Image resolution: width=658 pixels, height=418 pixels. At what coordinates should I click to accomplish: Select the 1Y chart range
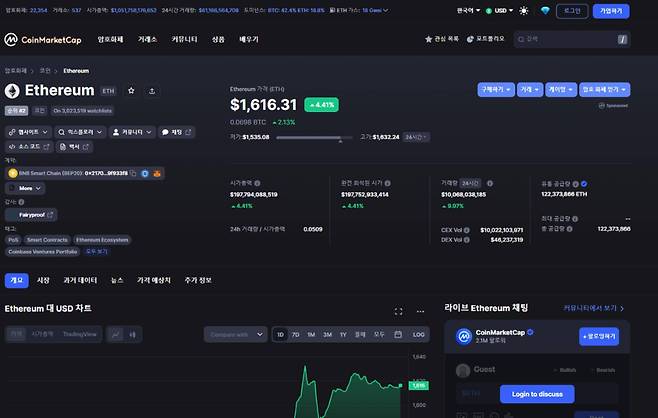click(343, 334)
